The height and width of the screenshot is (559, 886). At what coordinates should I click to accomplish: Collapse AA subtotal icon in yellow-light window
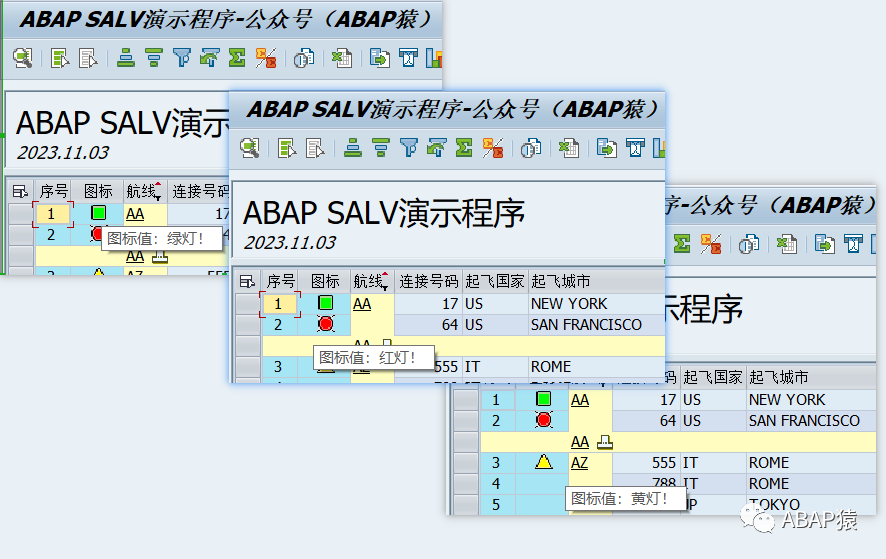click(x=605, y=442)
